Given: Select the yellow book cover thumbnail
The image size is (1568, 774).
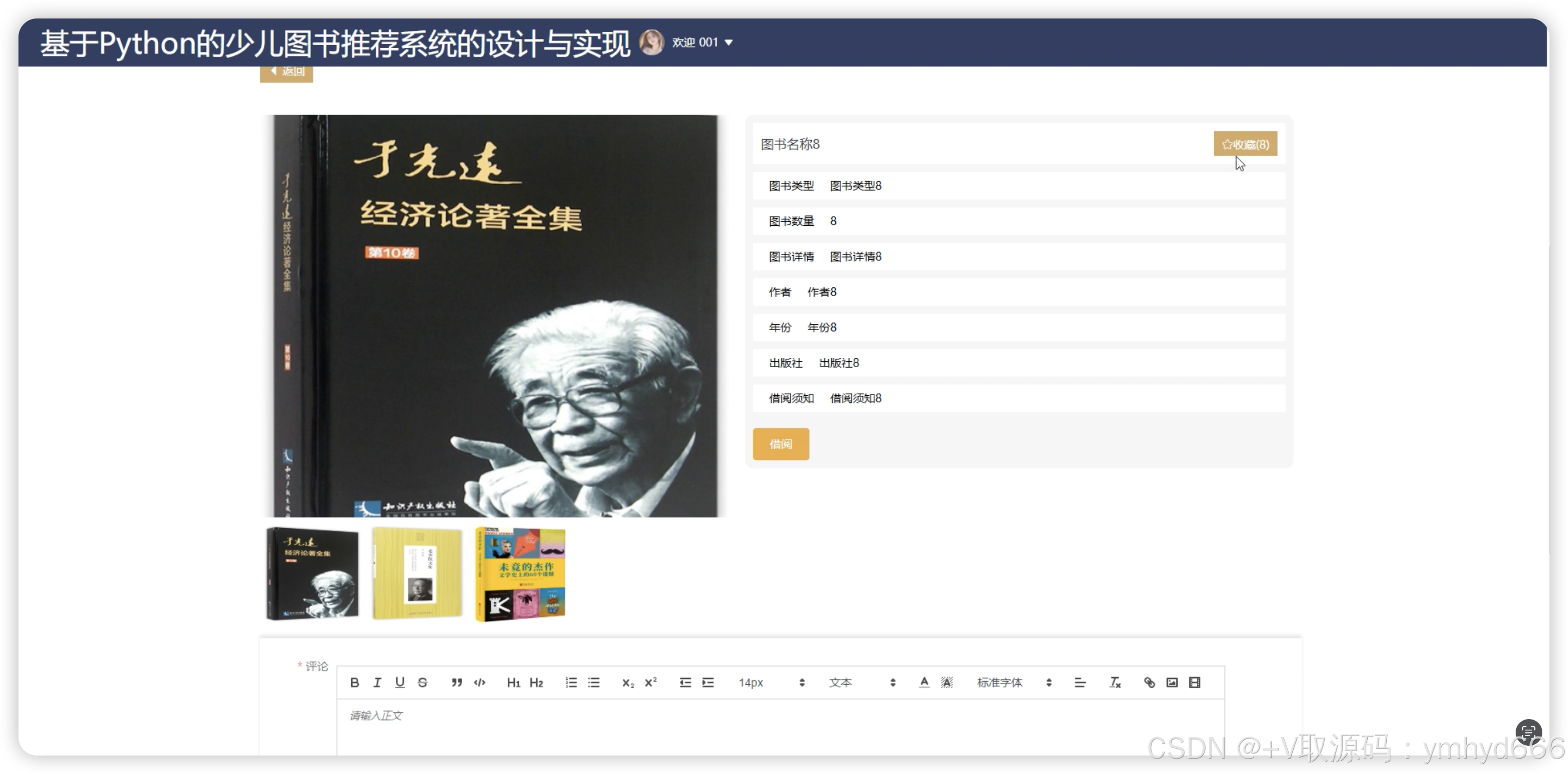Looking at the screenshot, I should click(x=417, y=574).
